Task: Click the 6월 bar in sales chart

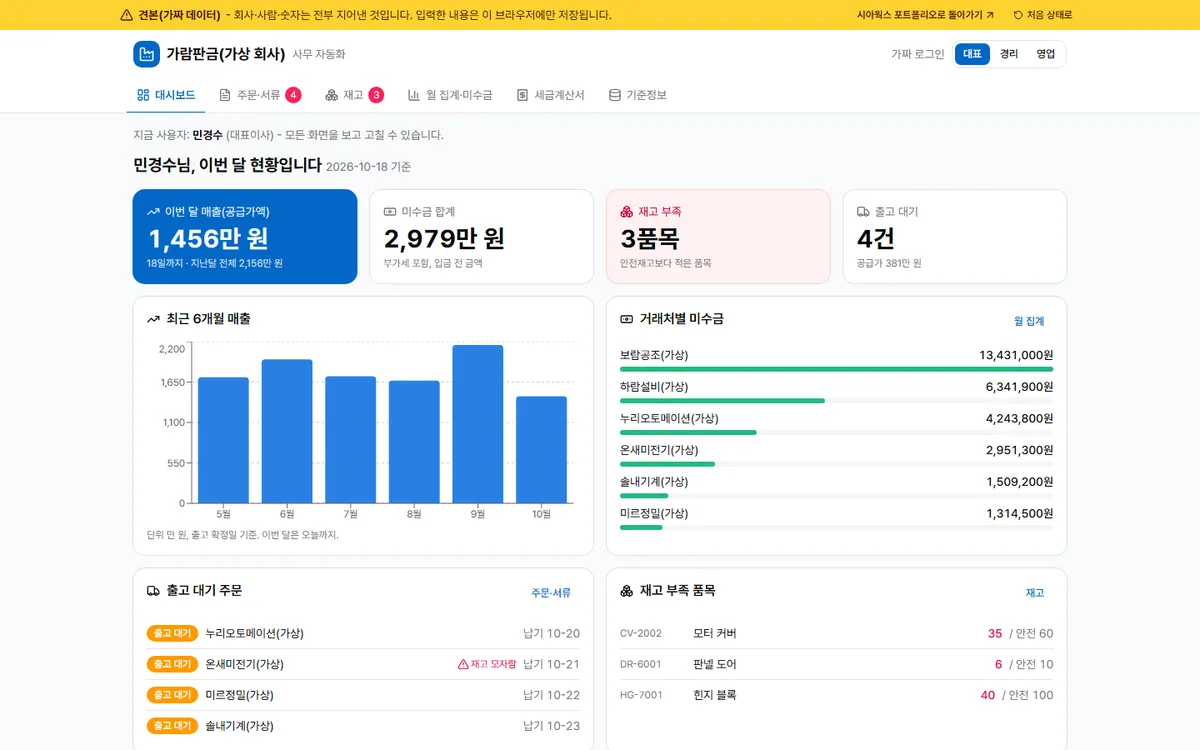Action: (287, 431)
